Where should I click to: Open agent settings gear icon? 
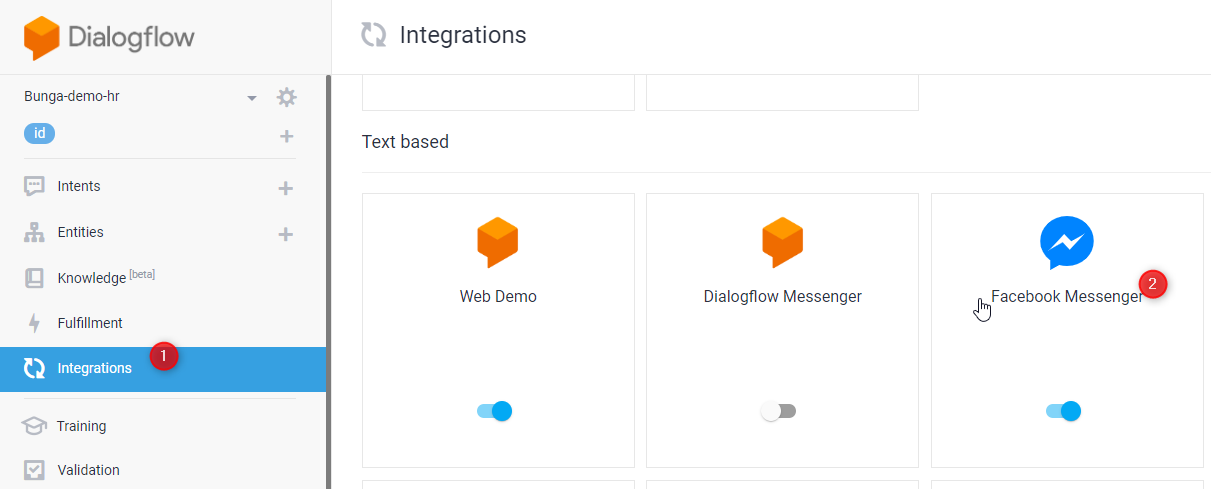tap(287, 97)
